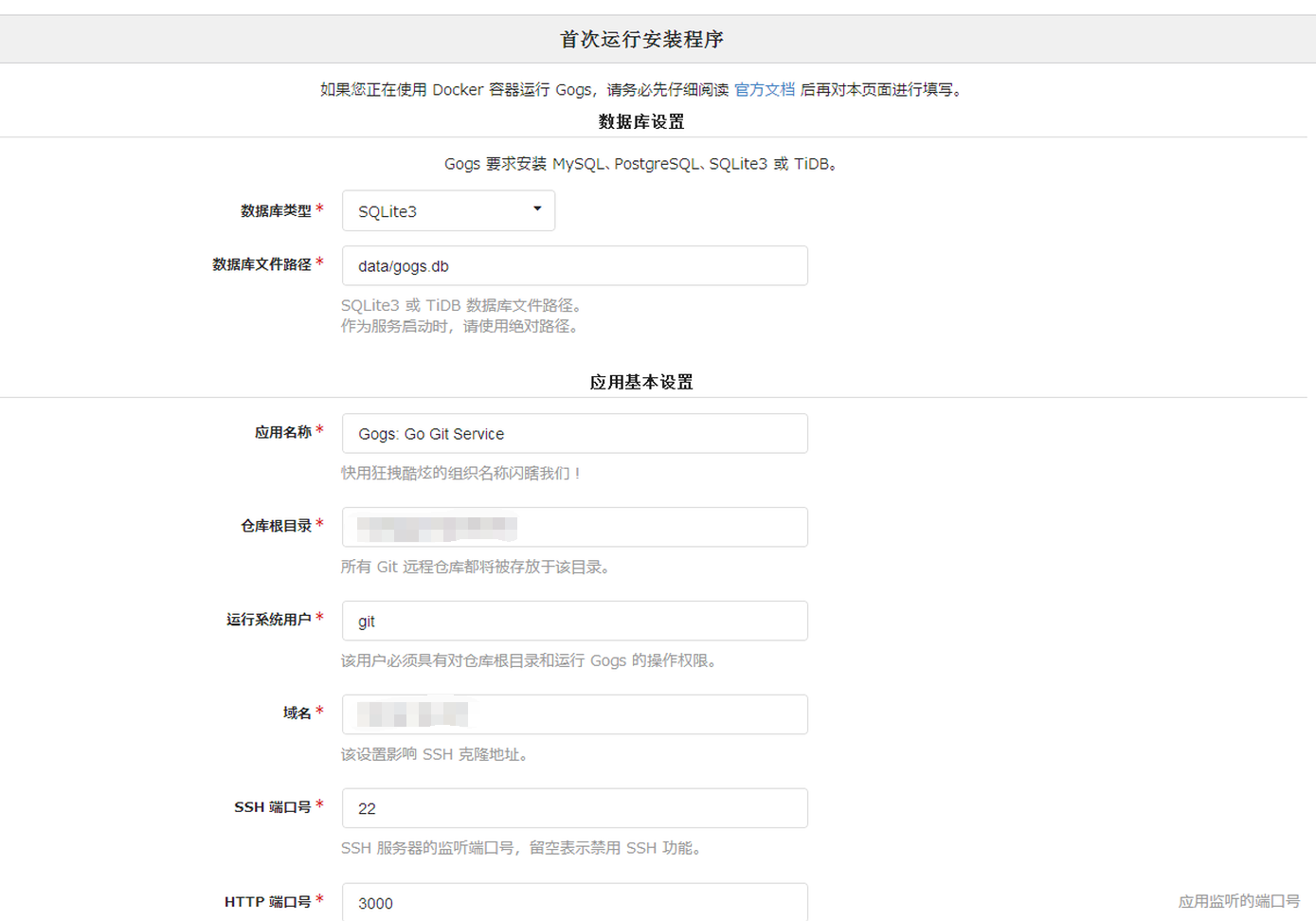Viewport: 1316px width, 921px height.
Task: Click the 仓库根目录 label
Action: coord(276,526)
